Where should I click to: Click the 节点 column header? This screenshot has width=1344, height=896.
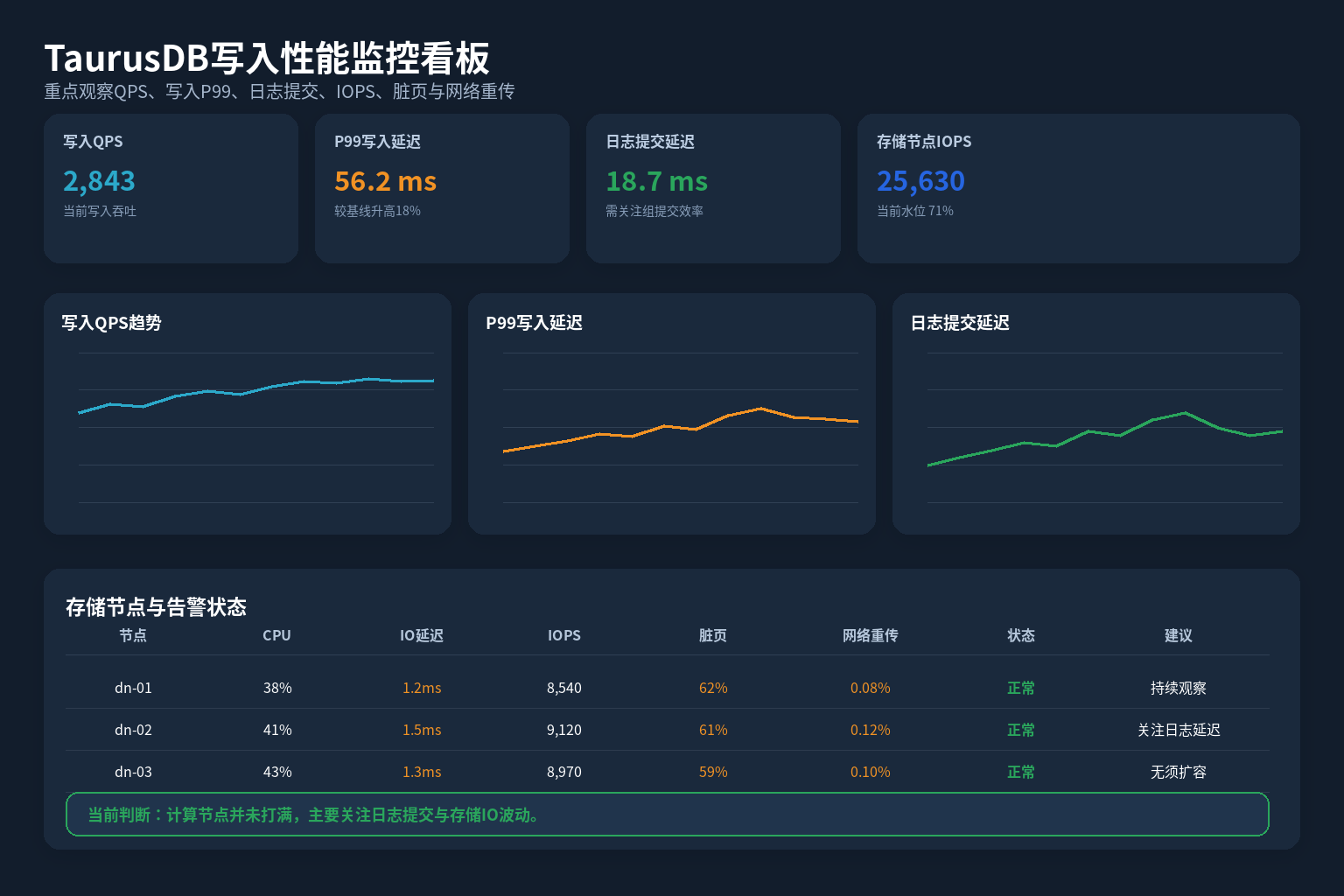(x=133, y=635)
